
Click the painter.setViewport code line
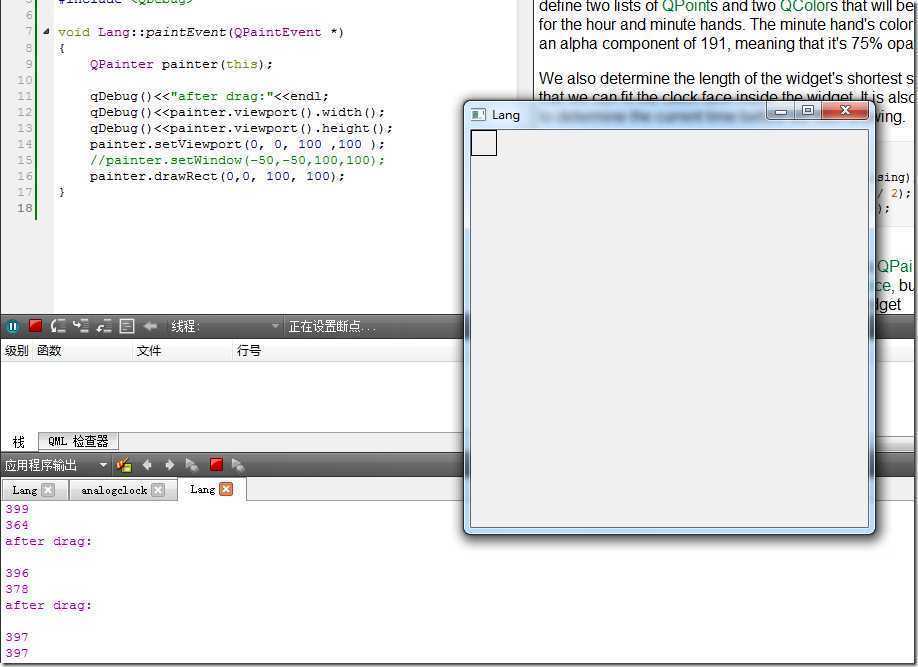click(x=237, y=144)
